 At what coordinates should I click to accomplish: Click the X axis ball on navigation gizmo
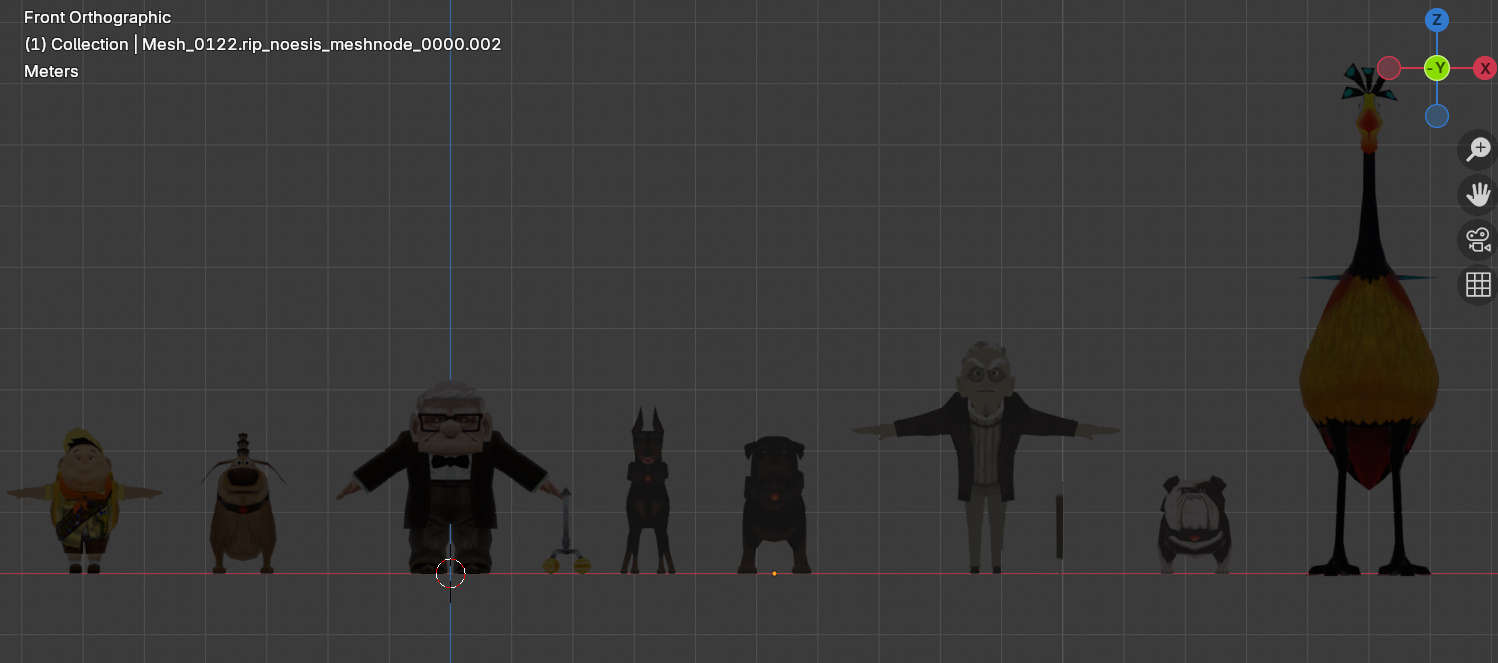[1484, 68]
